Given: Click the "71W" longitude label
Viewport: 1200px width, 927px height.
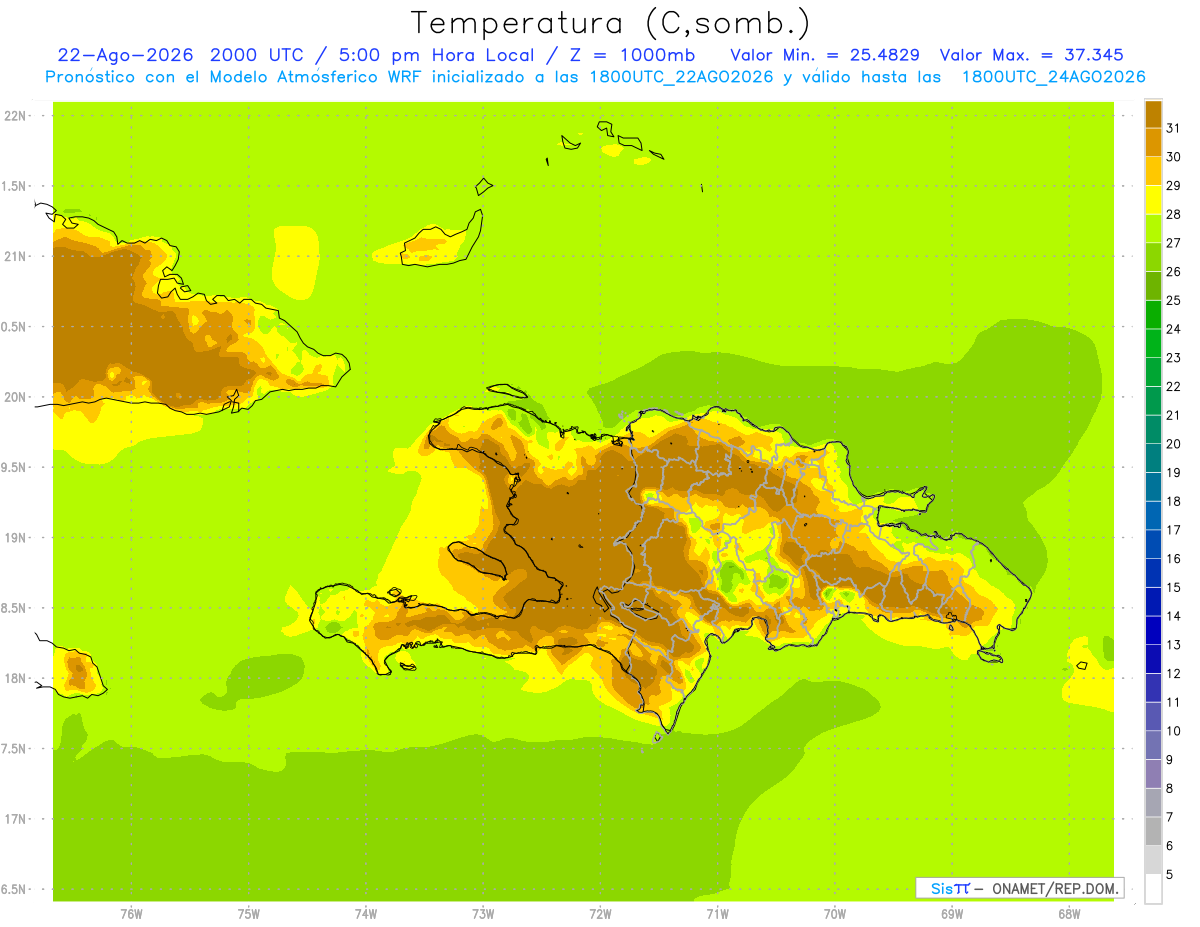Looking at the screenshot, I should [717, 914].
